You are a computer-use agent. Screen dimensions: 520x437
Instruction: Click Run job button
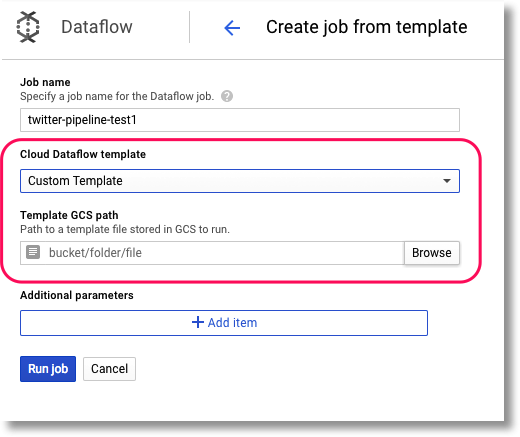click(x=48, y=369)
